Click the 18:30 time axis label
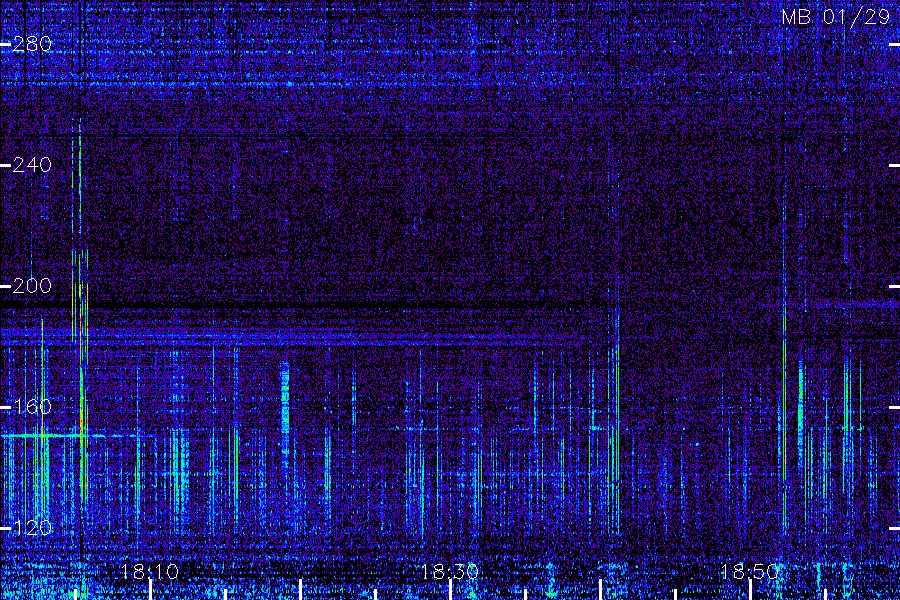This screenshot has width=900, height=600. click(450, 572)
